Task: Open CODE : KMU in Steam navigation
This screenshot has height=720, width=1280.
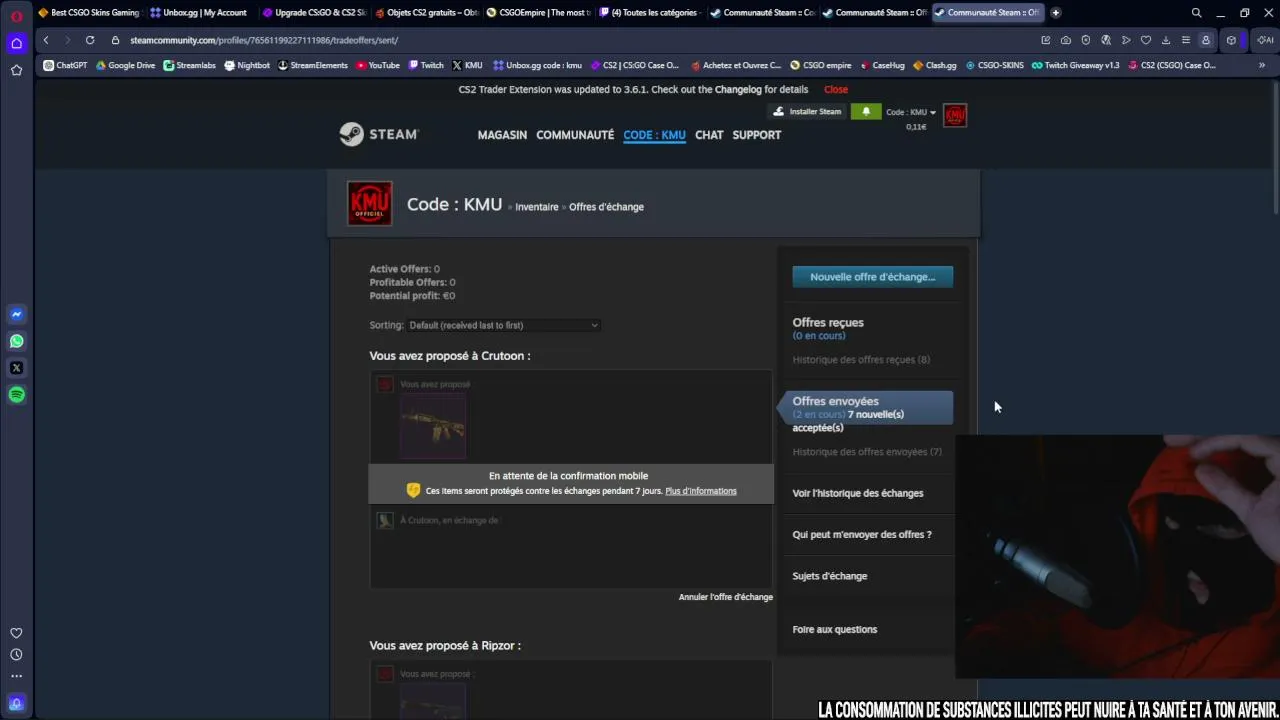Action: (x=654, y=135)
